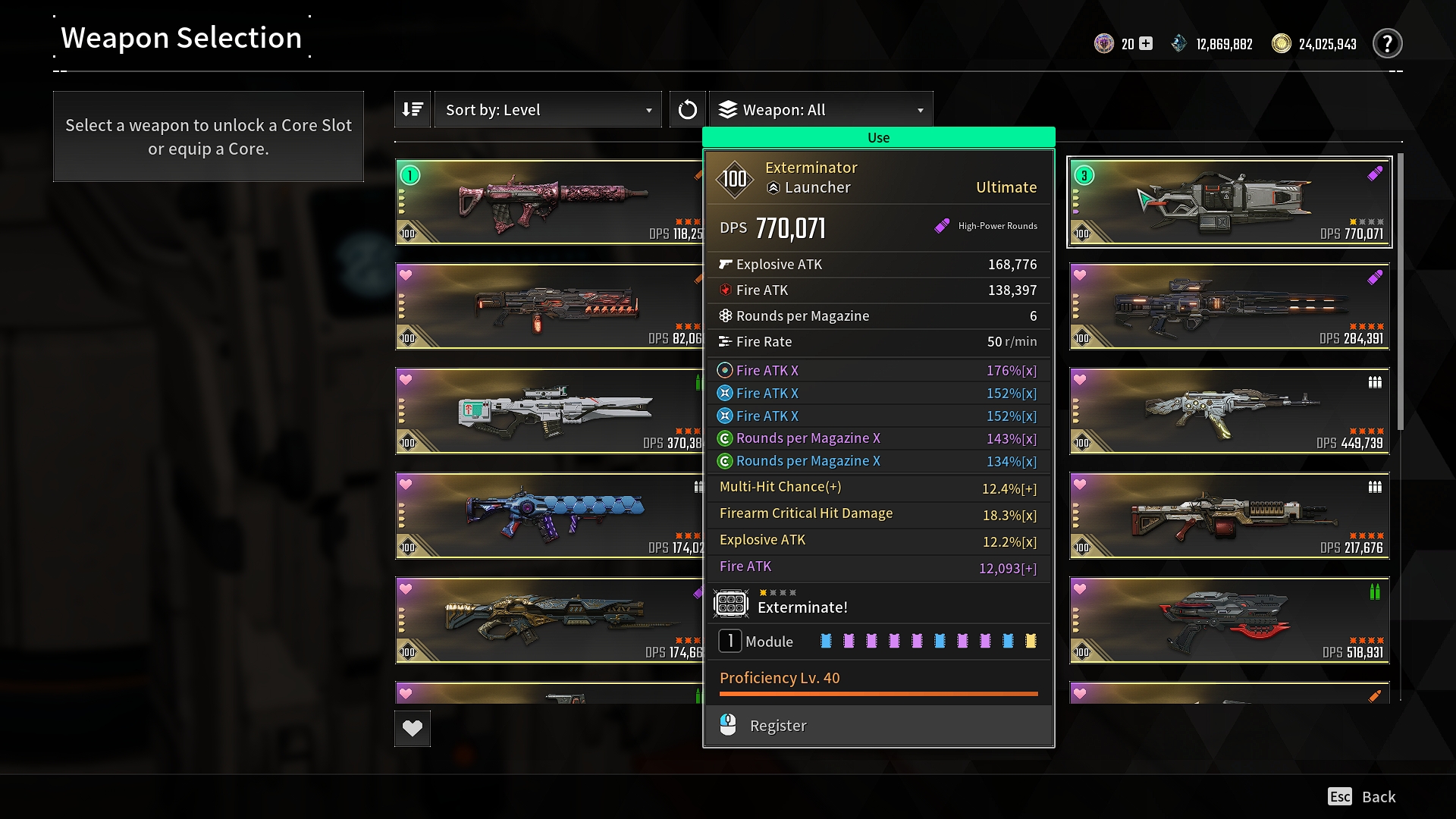Click the Proficiency Lv. 40 progress bar
This screenshot has height=819, width=1456.
879,693
